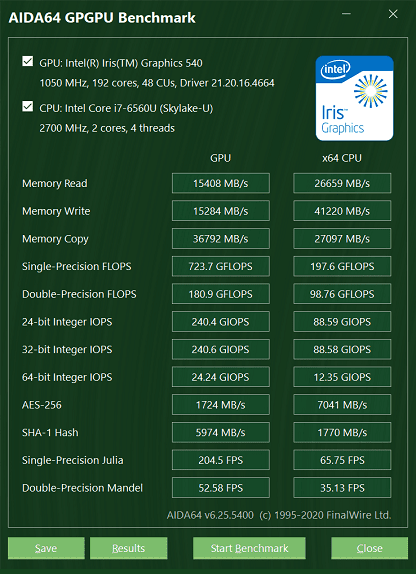Click the Save button
The height and width of the screenshot is (574, 416).
pos(46,548)
